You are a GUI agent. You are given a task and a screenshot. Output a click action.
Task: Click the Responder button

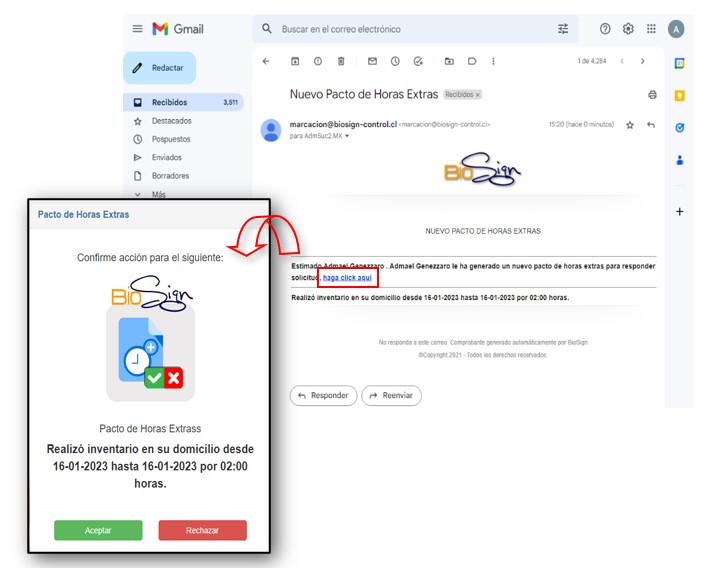[323, 396]
